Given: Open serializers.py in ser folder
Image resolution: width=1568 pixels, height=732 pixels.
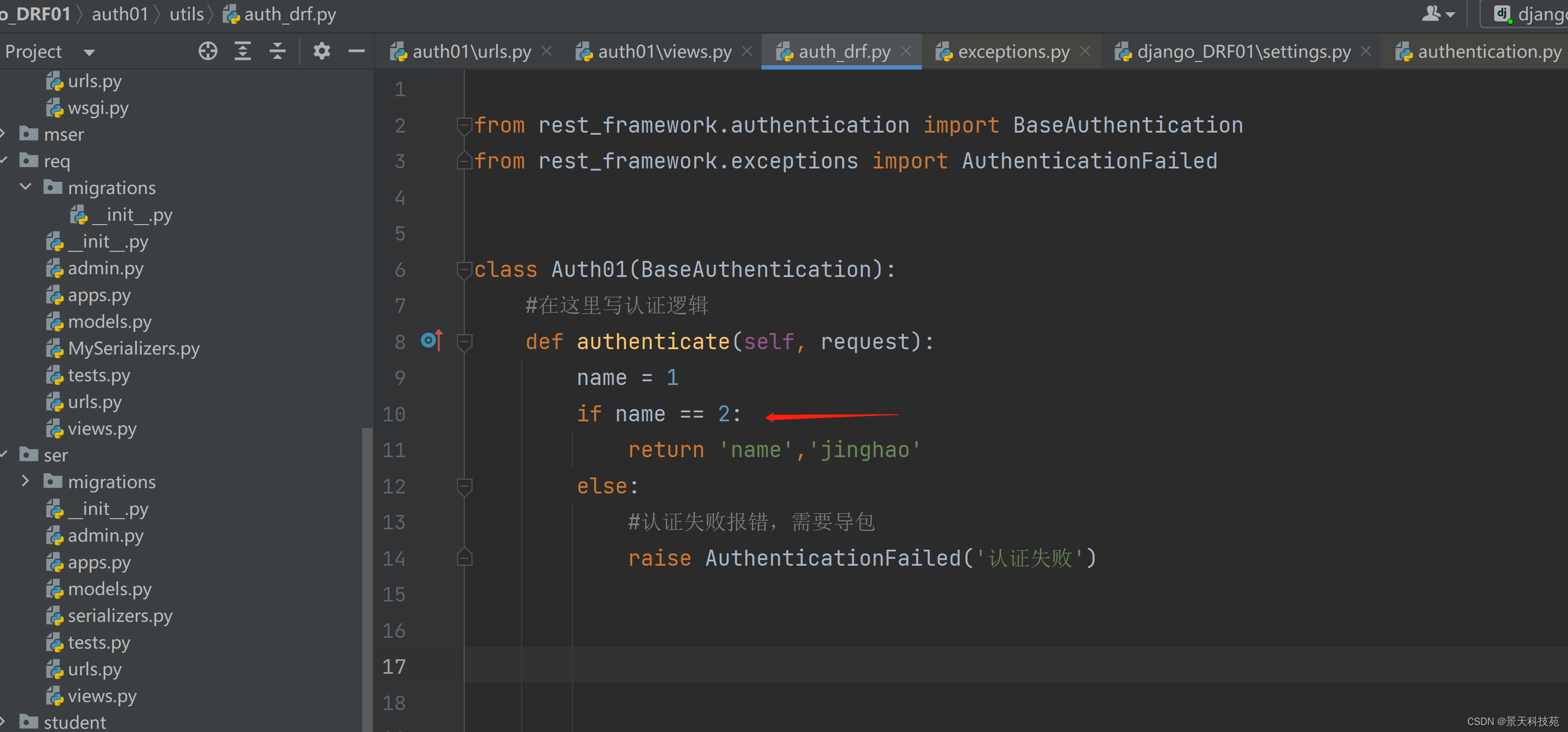Looking at the screenshot, I should pyautogui.click(x=120, y=616).
